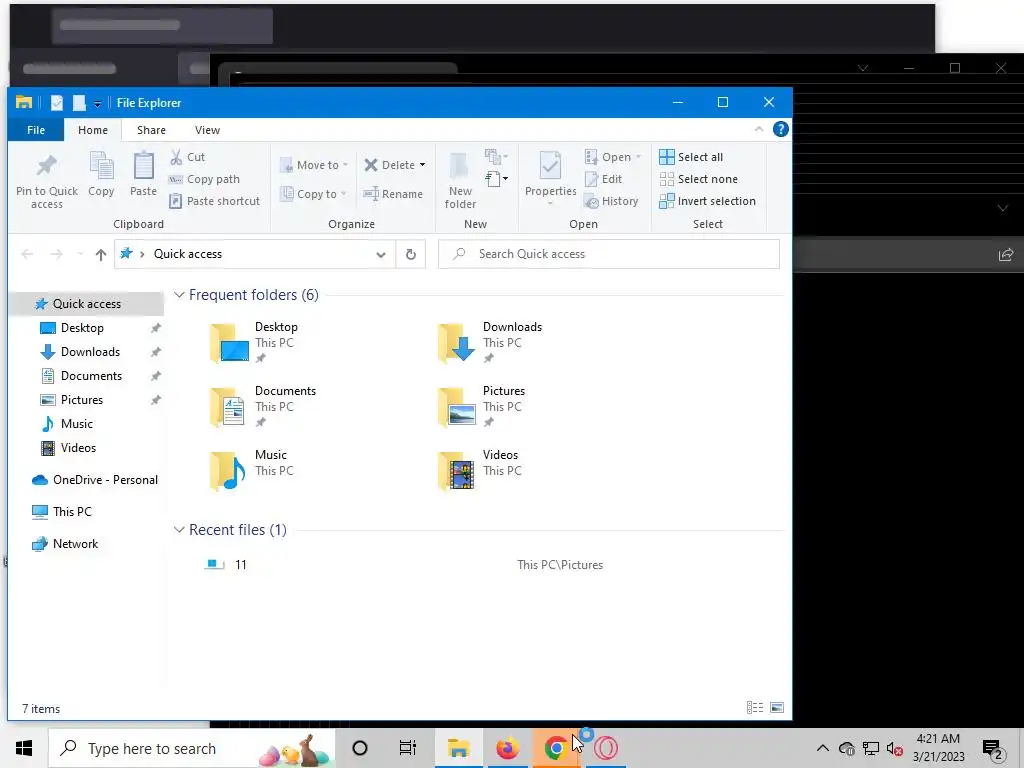Viewport: 1024px width, 768px height.
Task: Open Firefox from the taskbar
Action: point(507,748)
